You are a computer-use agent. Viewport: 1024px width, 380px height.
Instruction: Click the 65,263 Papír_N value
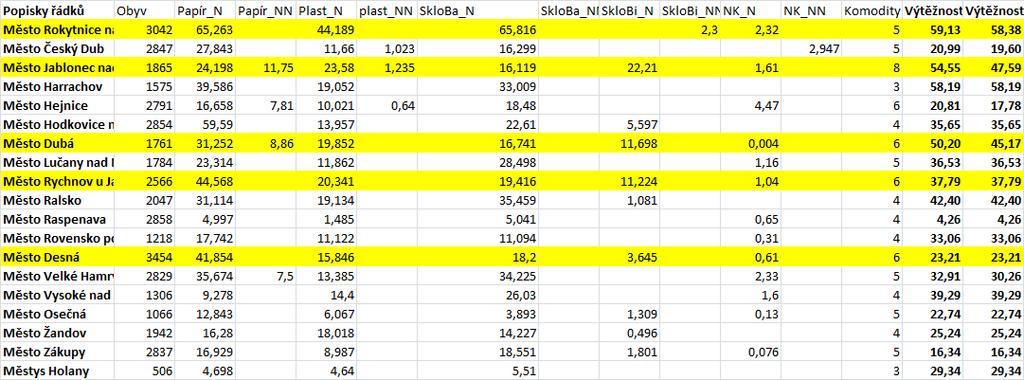pyautogui.click(x=205, y=29)
